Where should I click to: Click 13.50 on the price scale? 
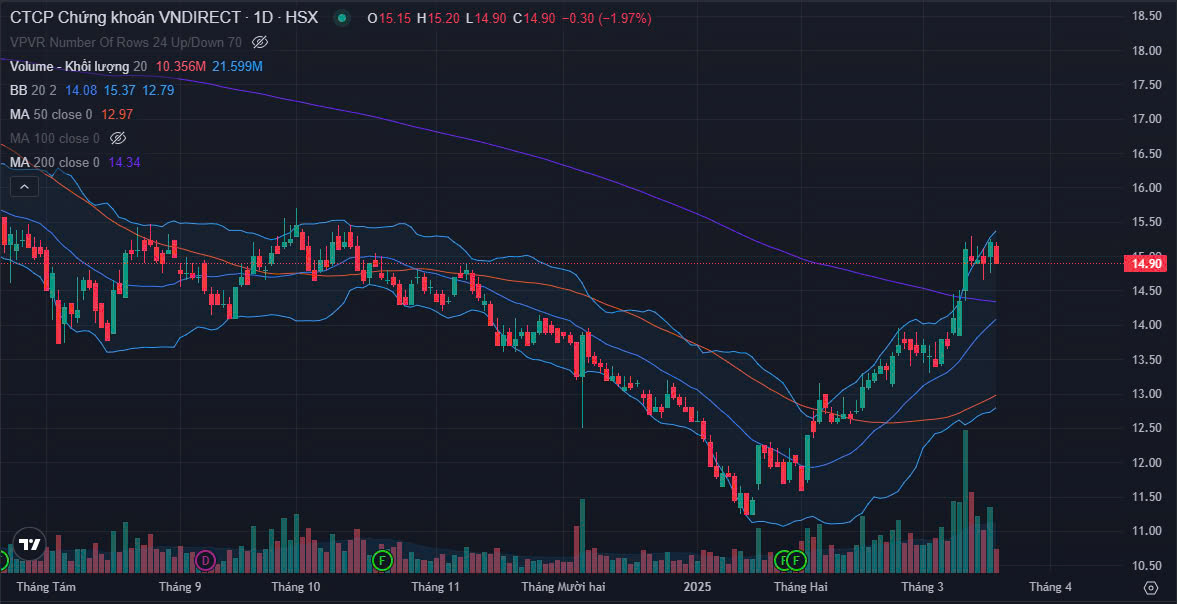(1147, 359)
